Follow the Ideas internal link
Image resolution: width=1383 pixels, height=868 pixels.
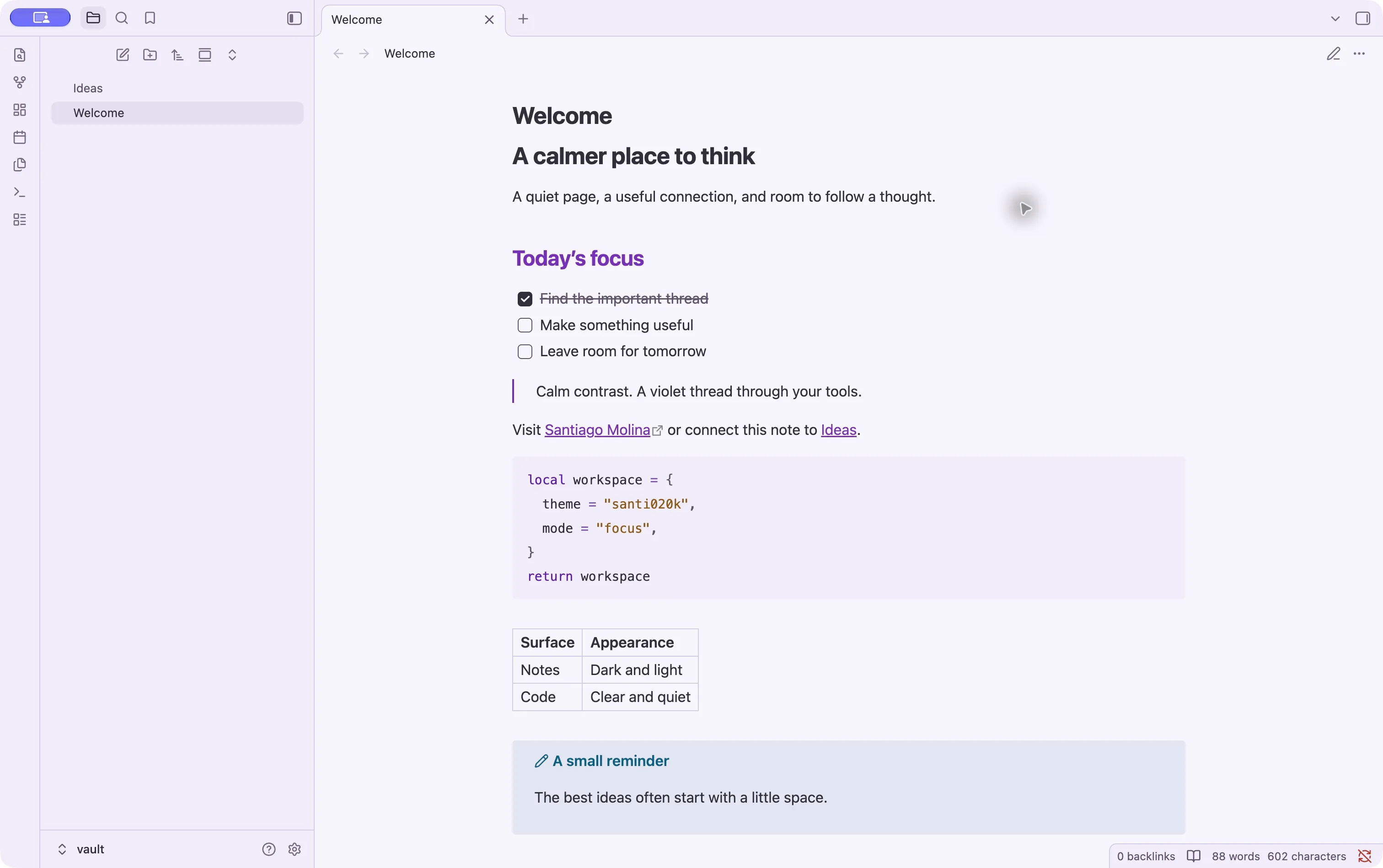pos(838,430)
